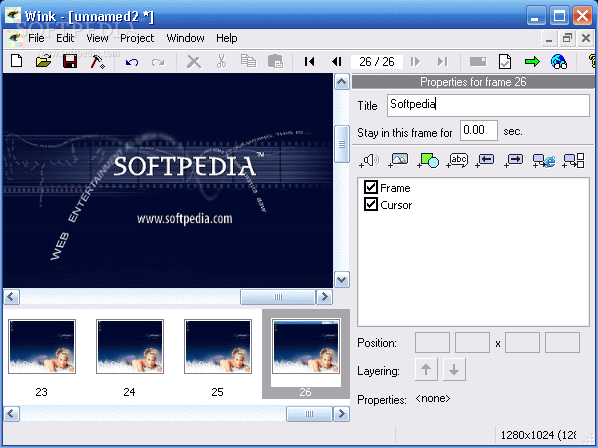The image size is (598, 448).
Task: Add a previous button to the frame
Action: click(x=485, y=161)
